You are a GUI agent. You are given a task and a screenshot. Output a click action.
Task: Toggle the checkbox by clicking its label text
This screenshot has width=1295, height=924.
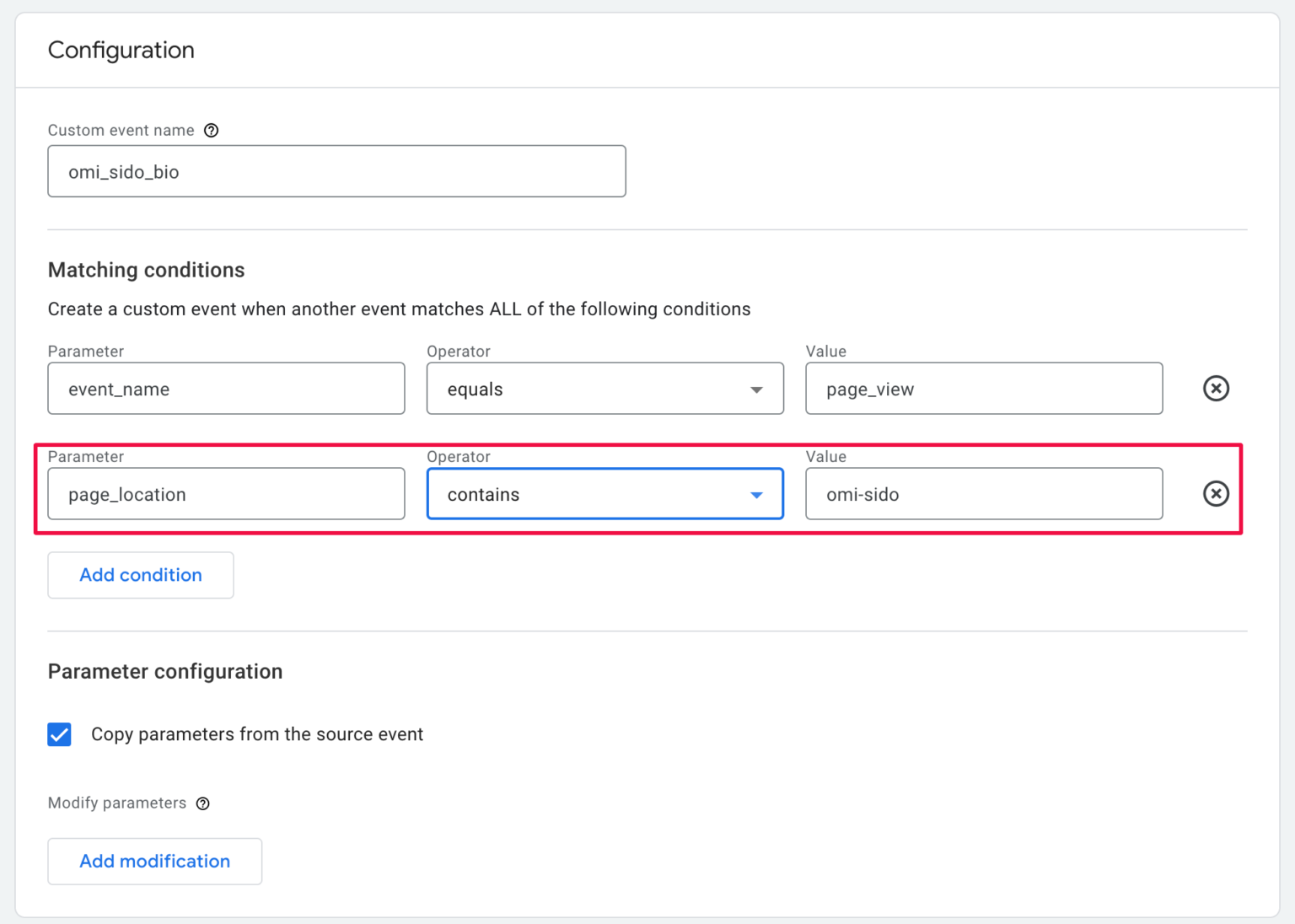tap(257, 734)
